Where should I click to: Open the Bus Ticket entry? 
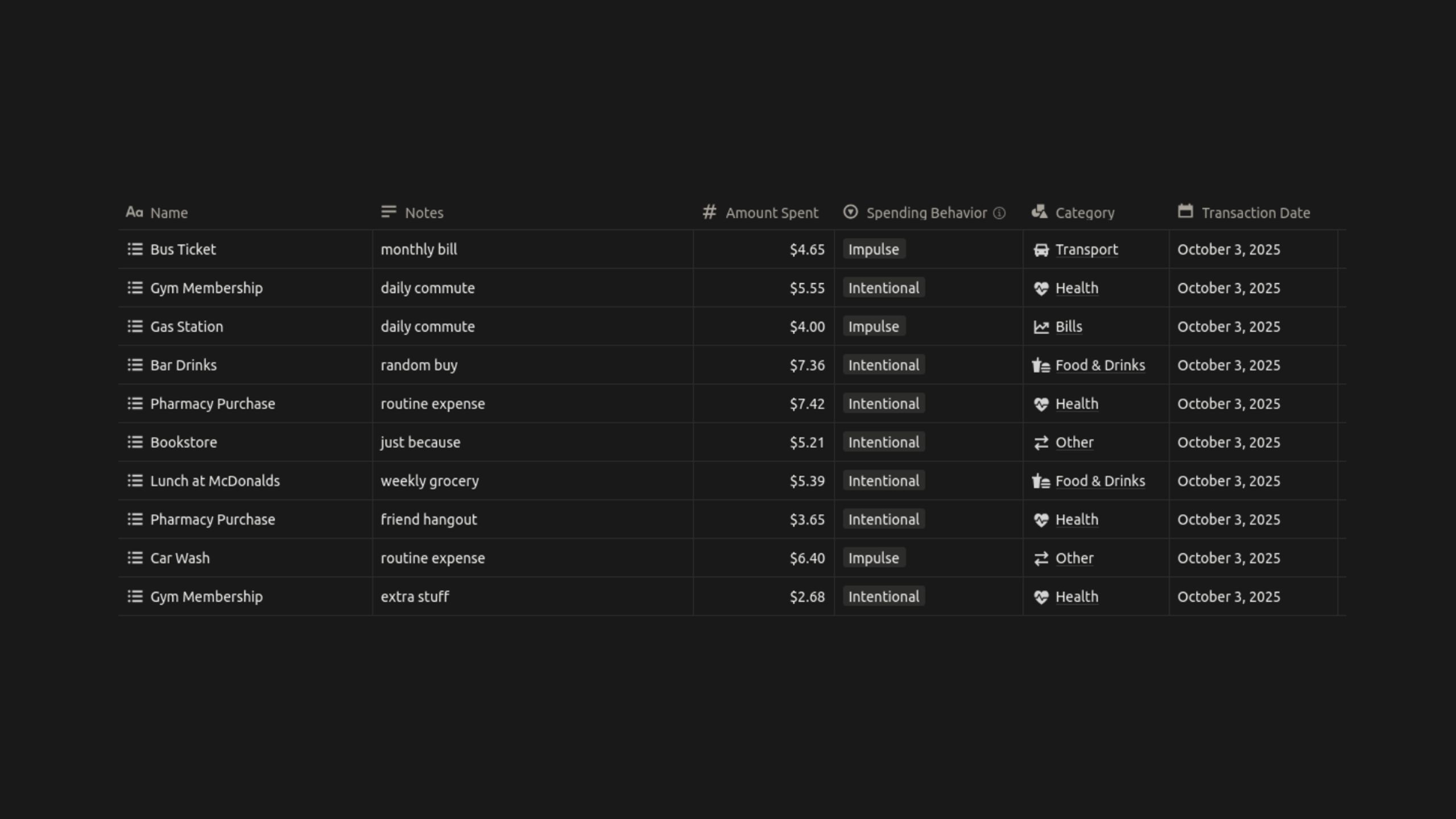pyautogui.click(x=183, y=249)
